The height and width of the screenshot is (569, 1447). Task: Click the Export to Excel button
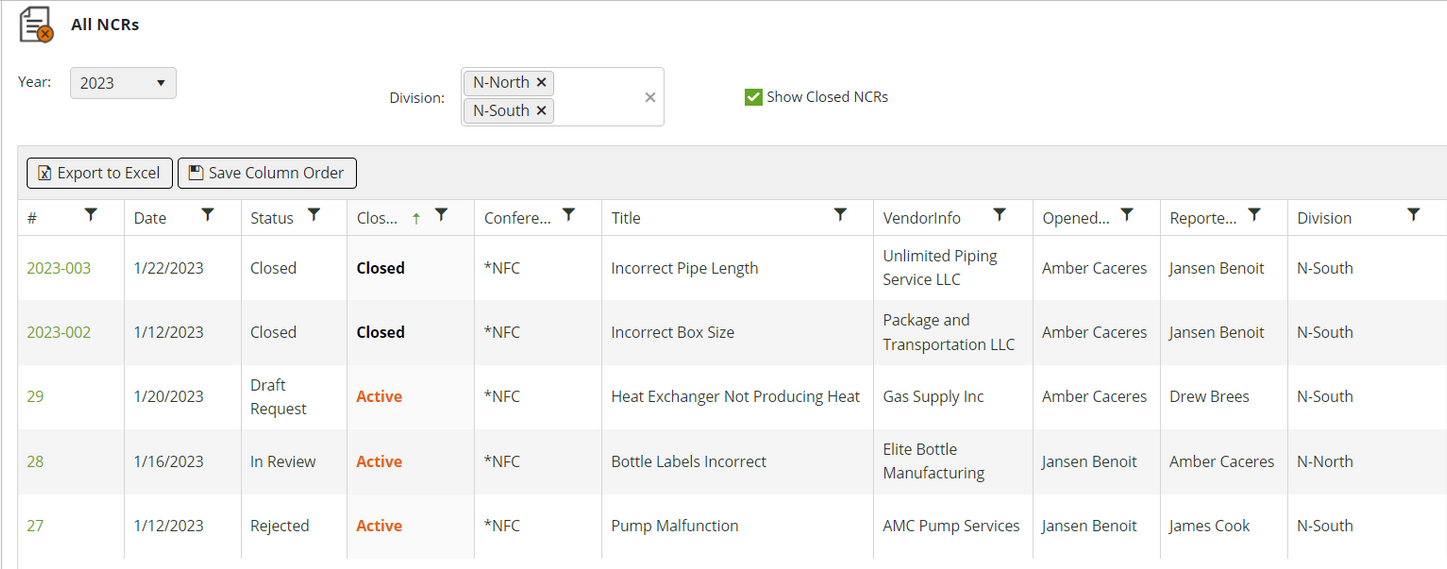pos(99,173)
